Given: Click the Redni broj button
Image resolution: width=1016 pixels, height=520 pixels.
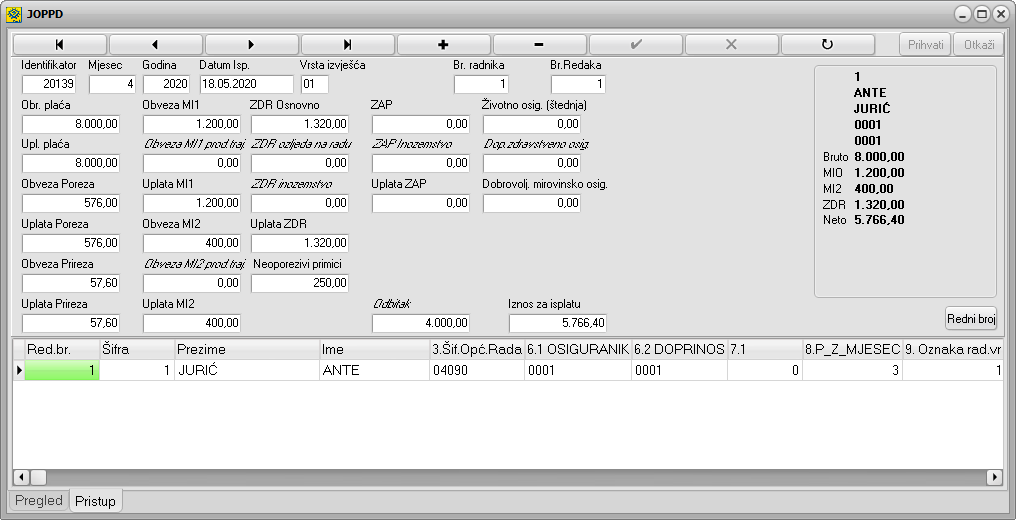Looking at the screenshot, I should 971,319.
